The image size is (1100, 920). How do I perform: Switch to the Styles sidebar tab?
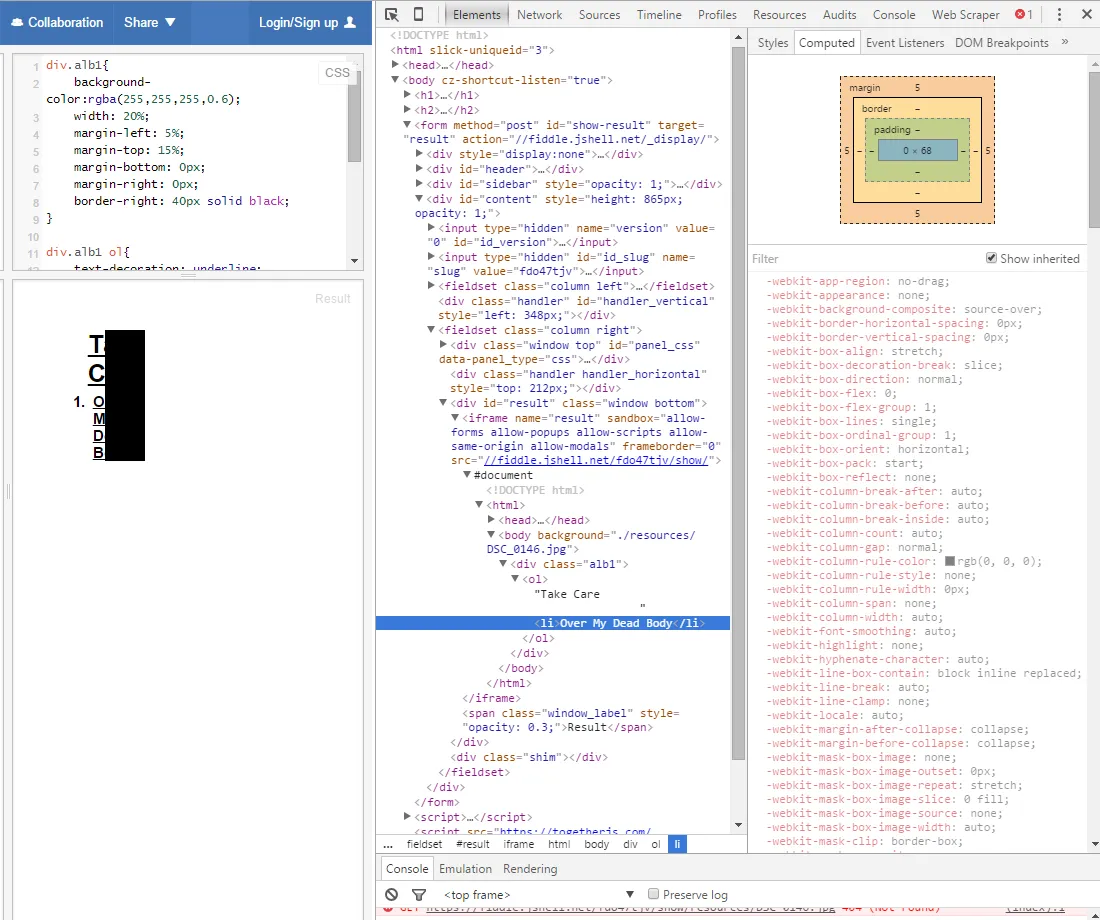click(772, 43)
